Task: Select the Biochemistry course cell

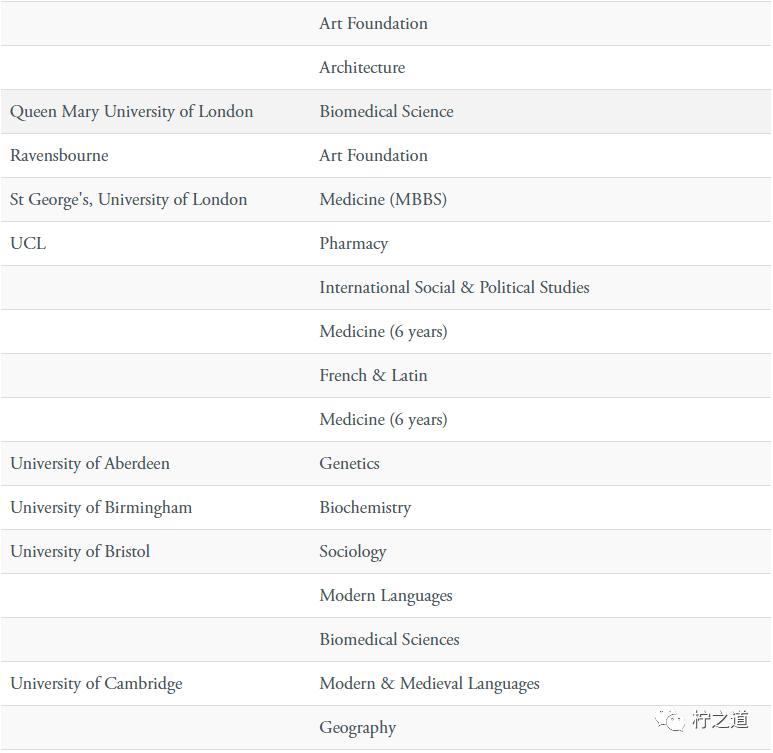Action: tap(365, 507)
